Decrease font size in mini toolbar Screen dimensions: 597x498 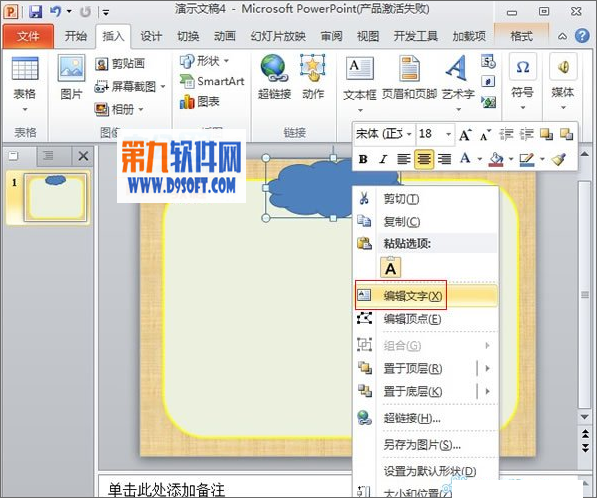(x=485, y=135)
